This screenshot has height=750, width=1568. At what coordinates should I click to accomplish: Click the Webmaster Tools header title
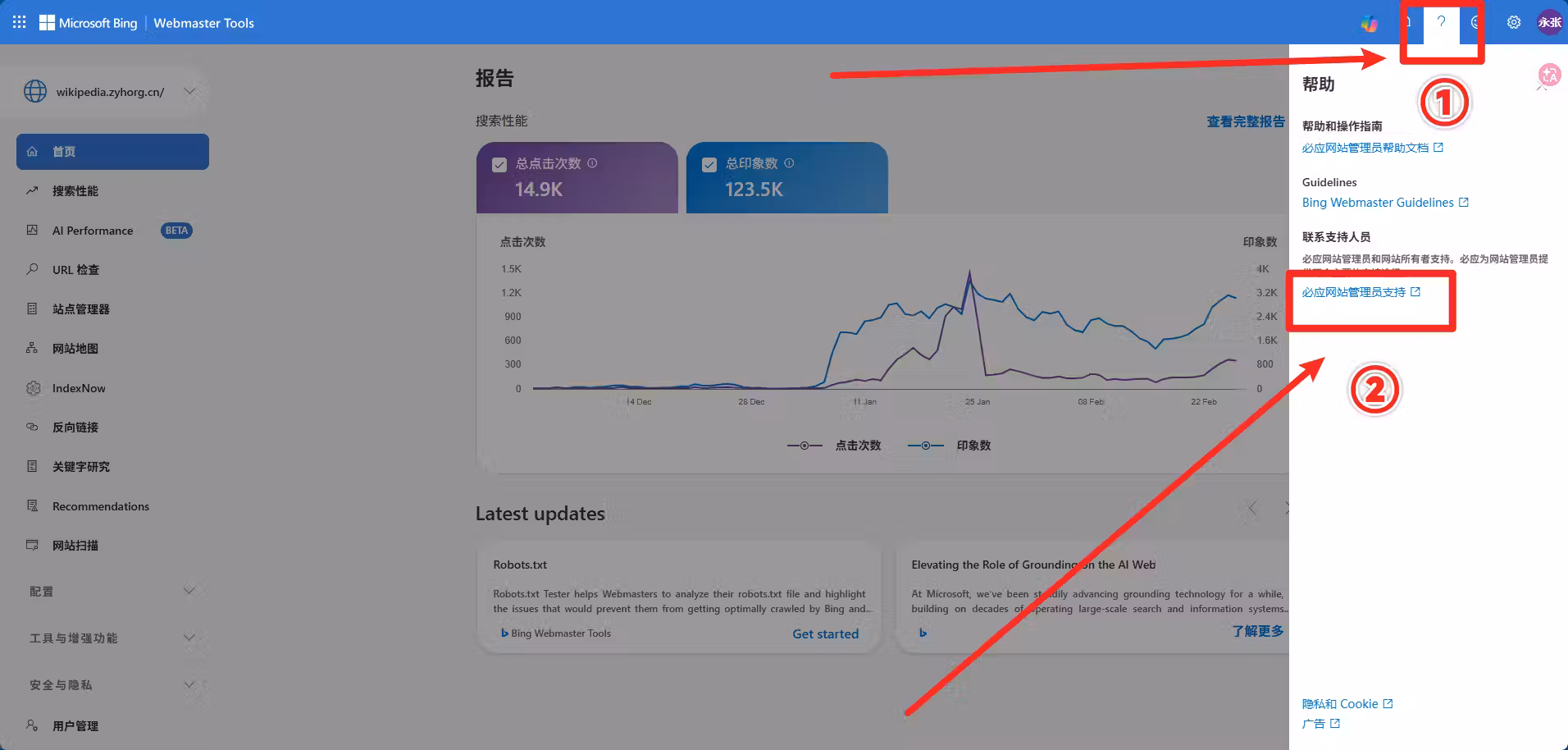click(204, 23)
